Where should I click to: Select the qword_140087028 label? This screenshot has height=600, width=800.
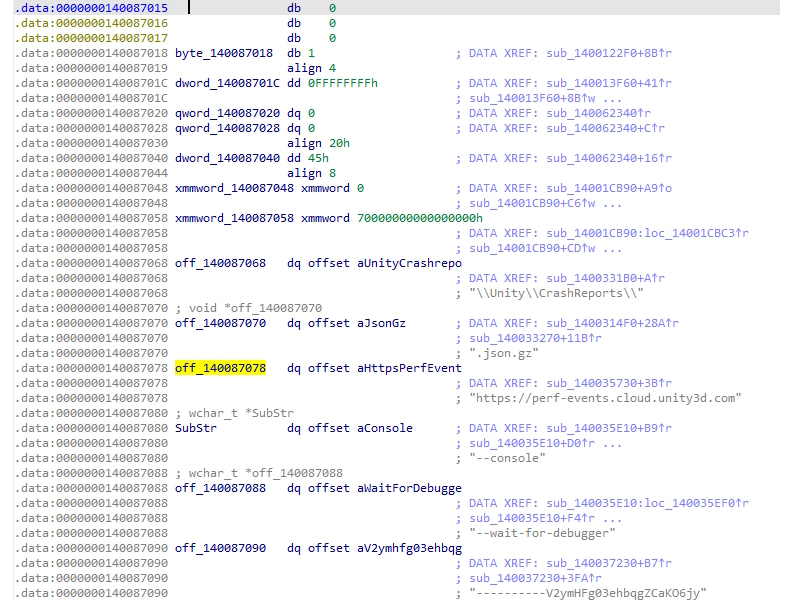pos(227,128)
